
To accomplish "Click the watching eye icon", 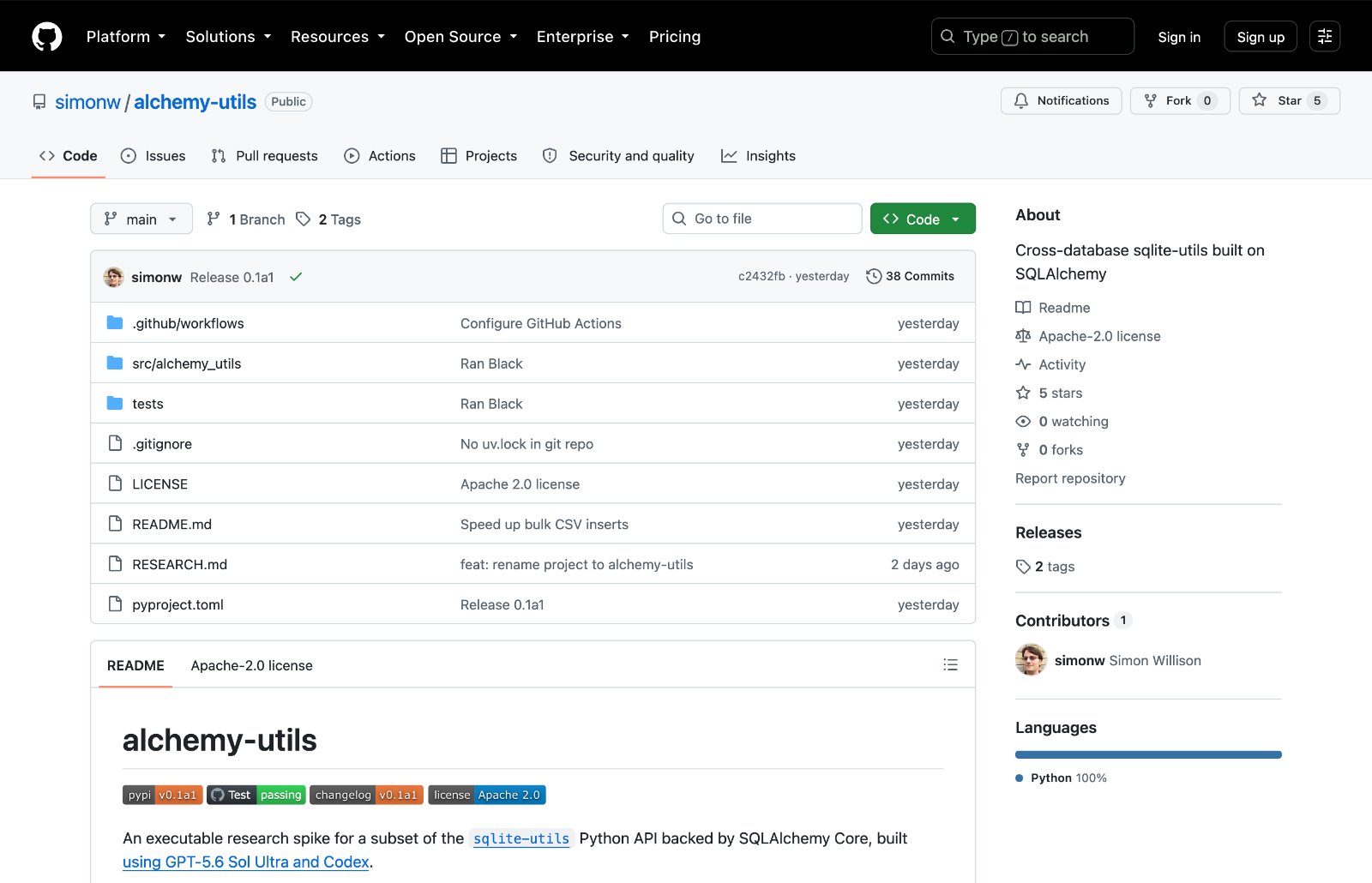I will [x=1023, y=421].
